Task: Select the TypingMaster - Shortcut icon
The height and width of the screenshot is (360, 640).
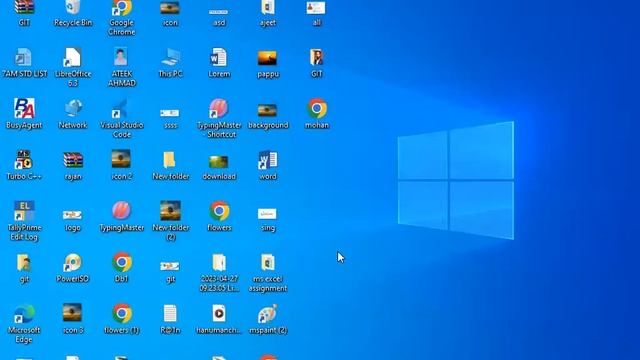Action: tap(219, 118)
